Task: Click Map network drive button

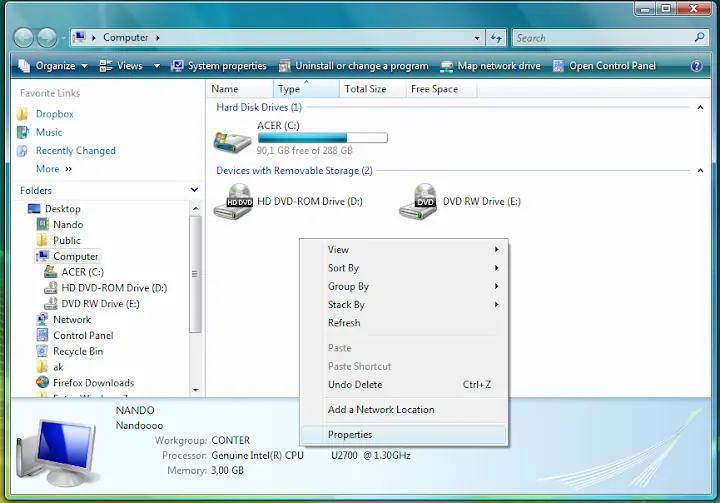Action: click(490, 66)
